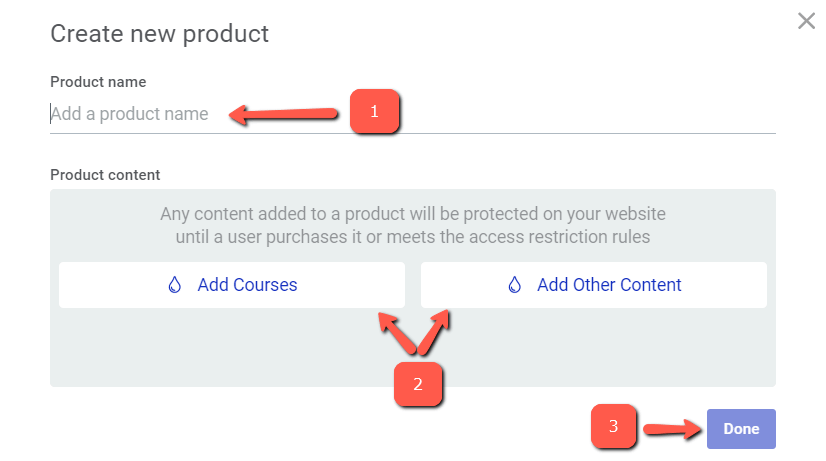The image size is (826, 461).
Task: Click the line starting Any content added
Action: [412, 214]
